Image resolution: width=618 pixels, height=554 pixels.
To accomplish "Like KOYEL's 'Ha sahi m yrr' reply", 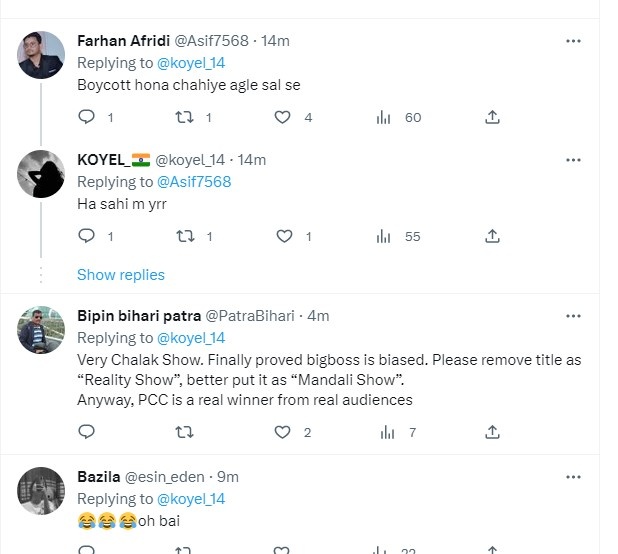I will pyautogui.click(x=283, y=236).
